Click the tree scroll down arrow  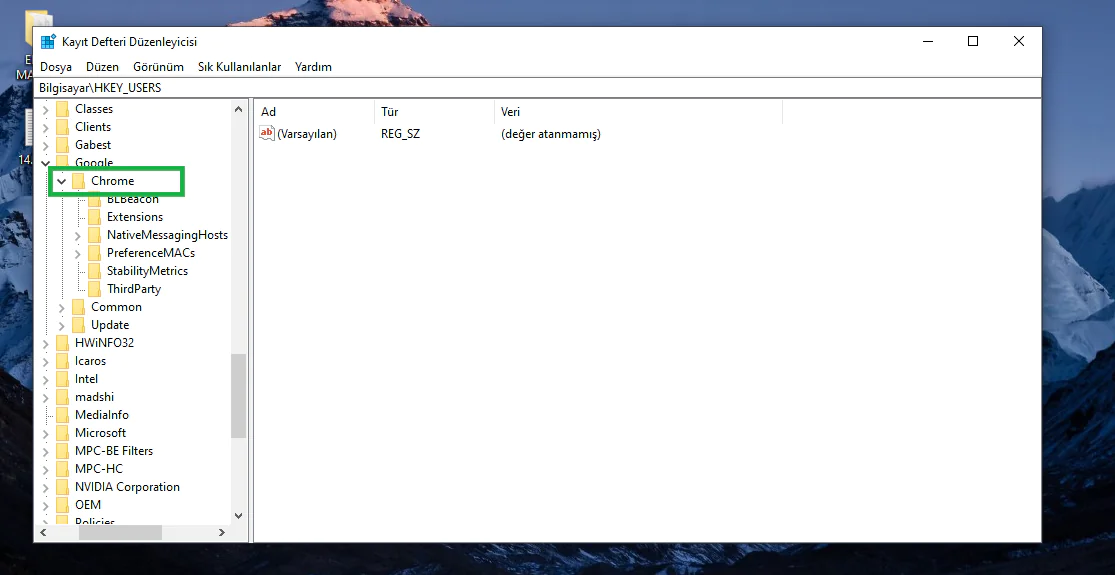[238, 516]
